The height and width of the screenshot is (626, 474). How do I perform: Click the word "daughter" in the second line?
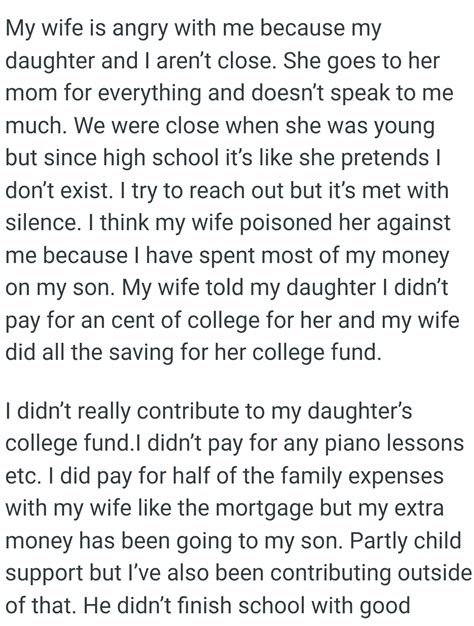[50, 60]
